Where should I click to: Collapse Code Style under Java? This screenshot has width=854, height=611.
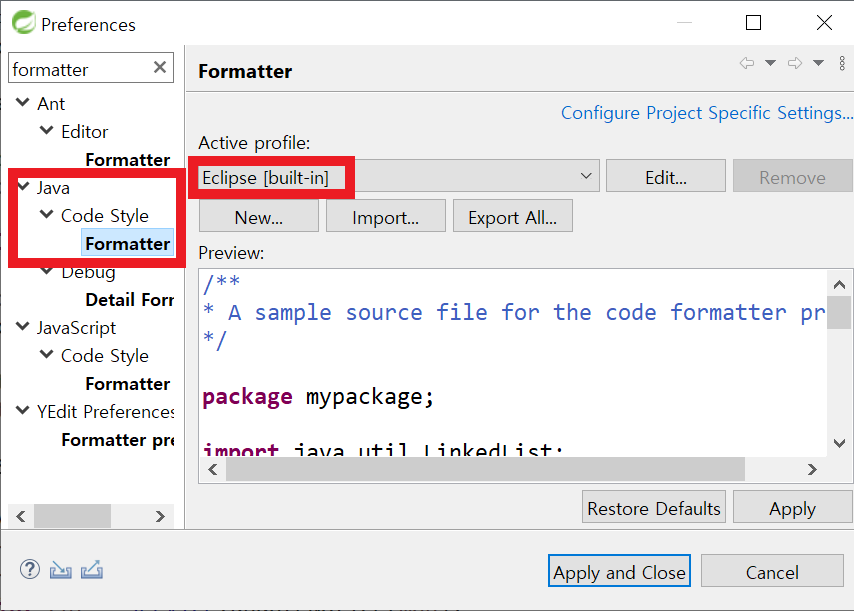pyautogui.click(x=47, y=214)
